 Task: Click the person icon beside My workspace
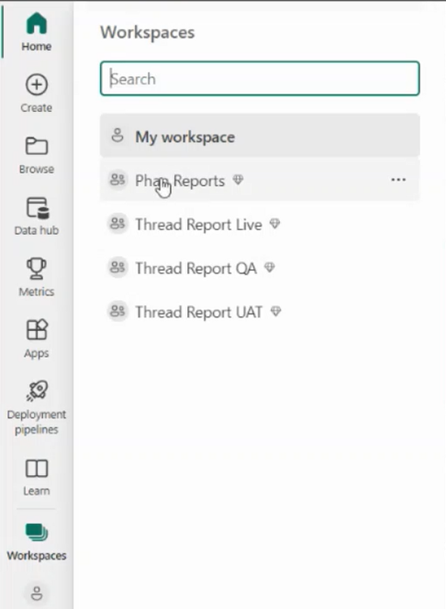(117, 136)
